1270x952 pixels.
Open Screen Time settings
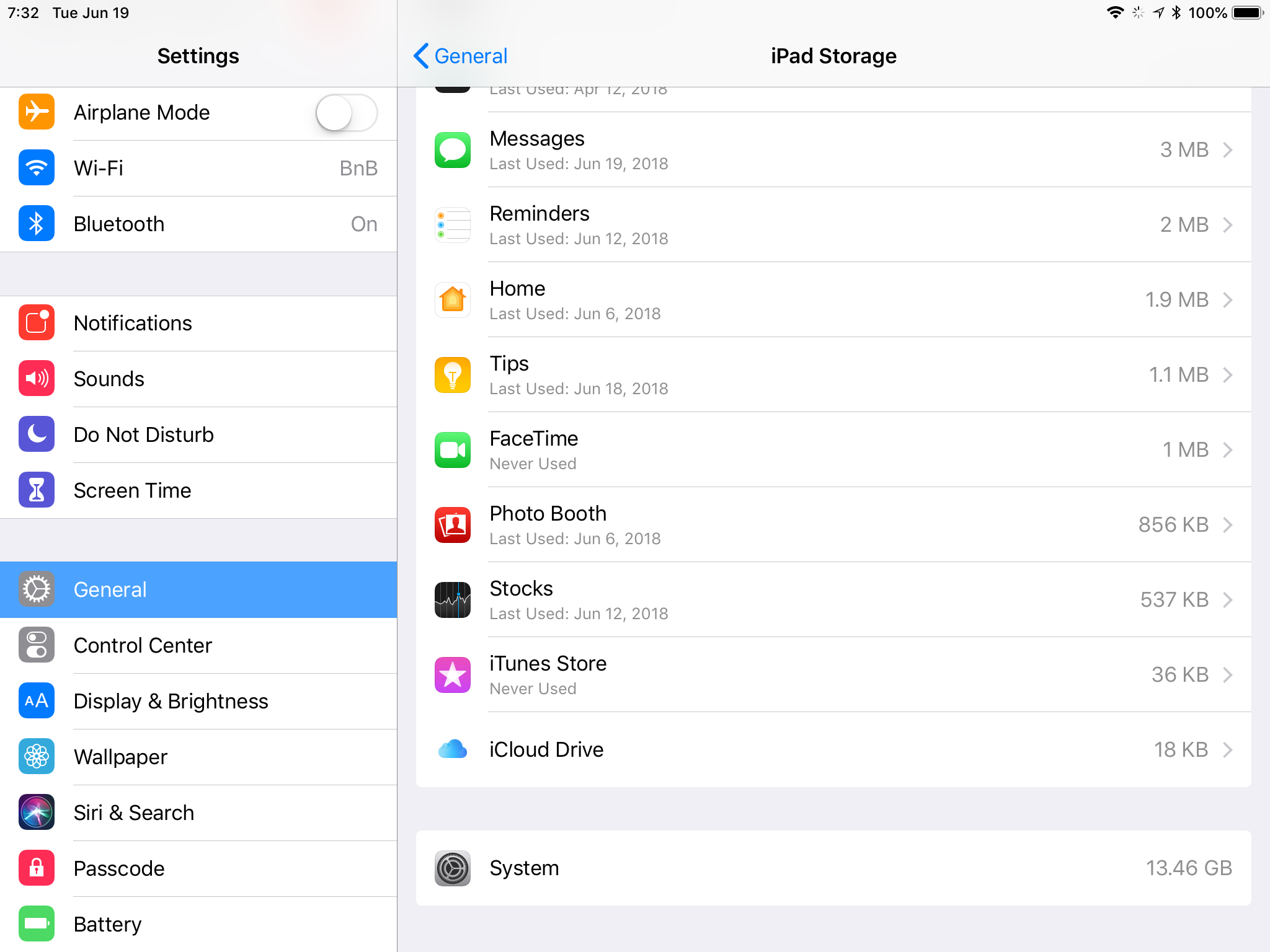[x=198, y=490]
